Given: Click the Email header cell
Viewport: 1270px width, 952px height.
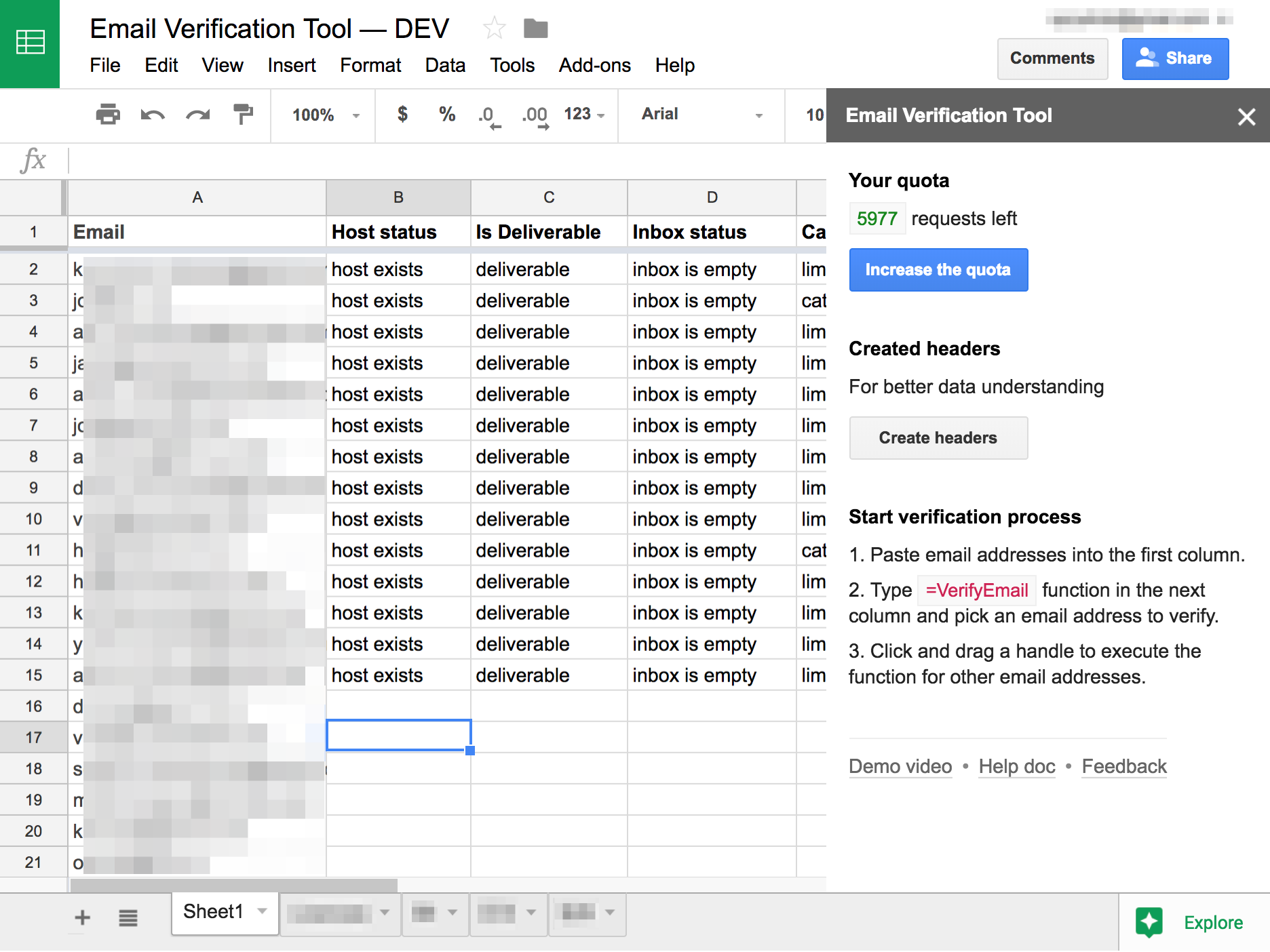Looking at the screenshot, I should click(x=197, y=232).
